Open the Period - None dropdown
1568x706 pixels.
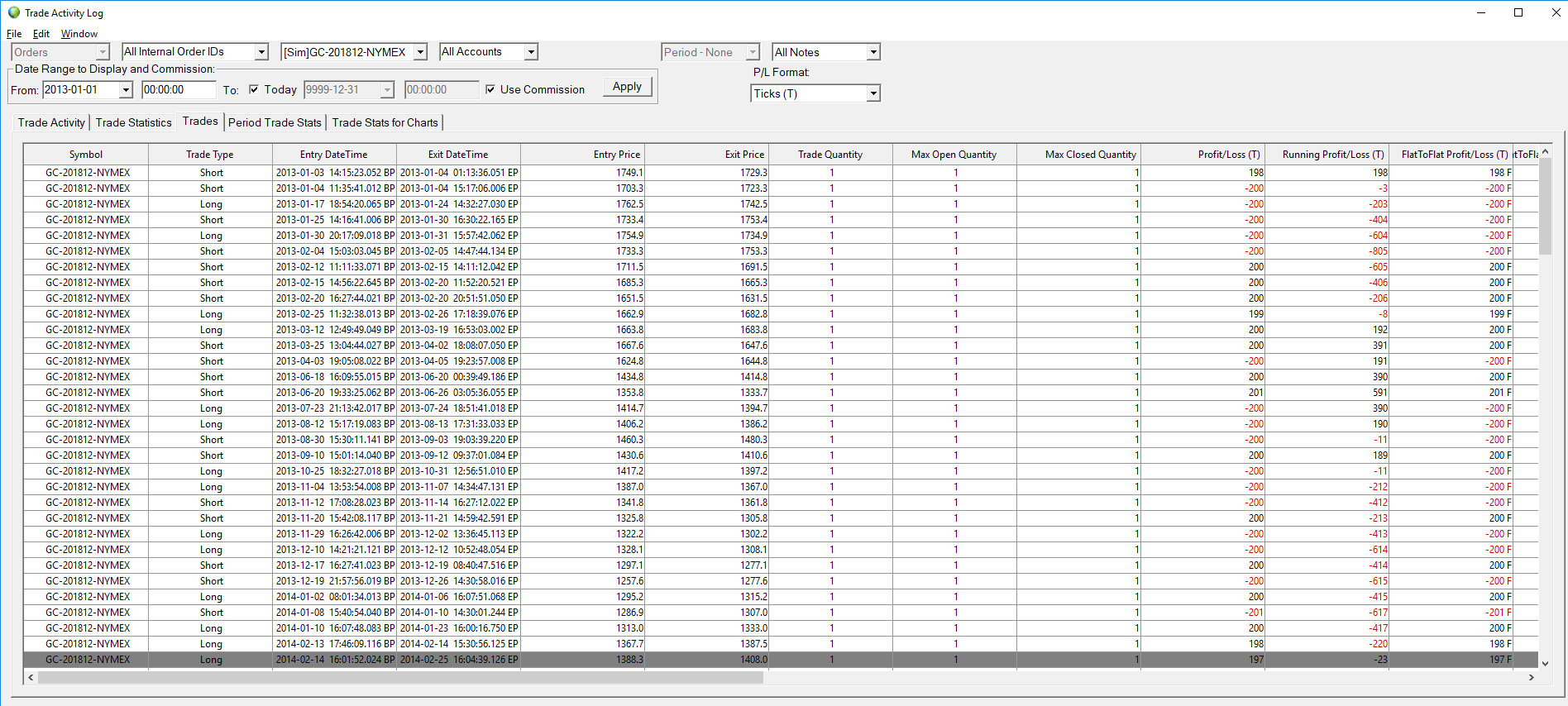pos(710,52)
